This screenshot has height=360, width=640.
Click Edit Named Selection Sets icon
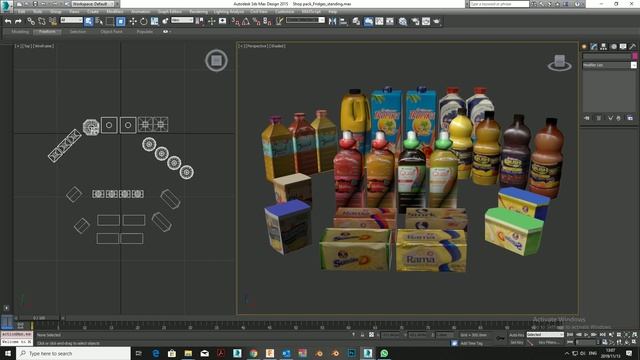point(279,21)
